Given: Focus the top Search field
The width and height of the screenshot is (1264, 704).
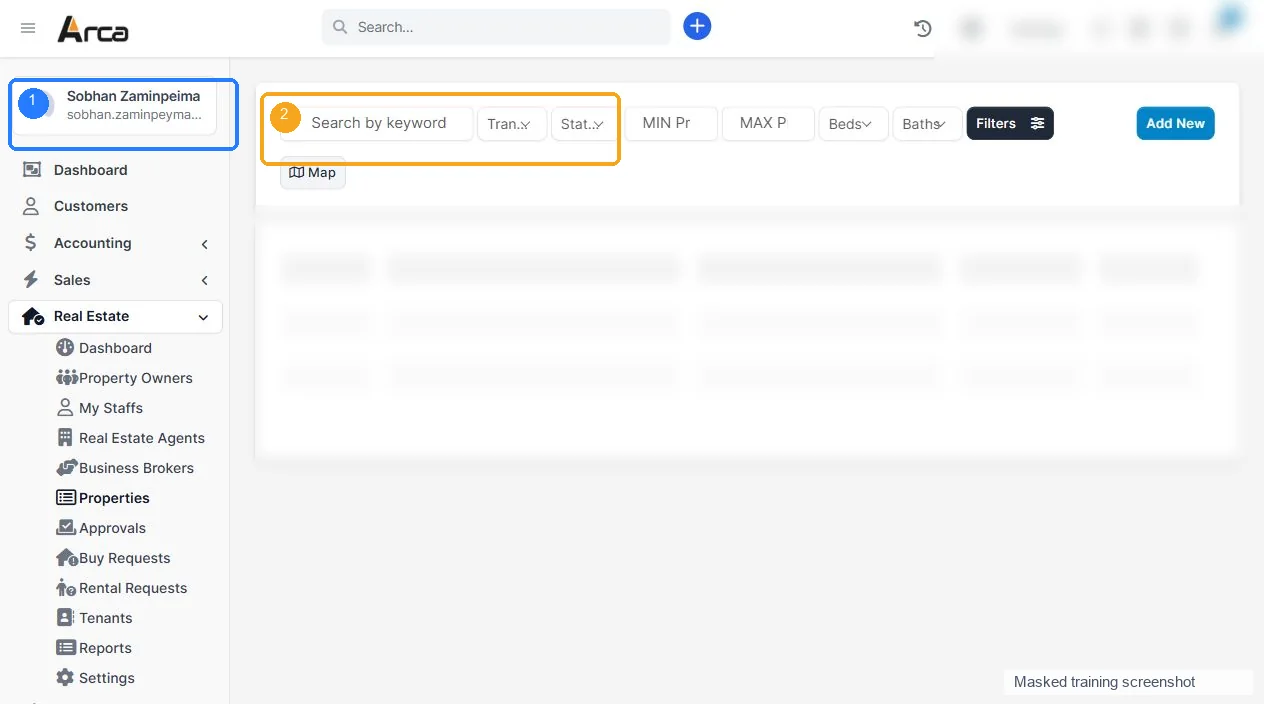Looking at the screenshot, I should tap(496, 27).
